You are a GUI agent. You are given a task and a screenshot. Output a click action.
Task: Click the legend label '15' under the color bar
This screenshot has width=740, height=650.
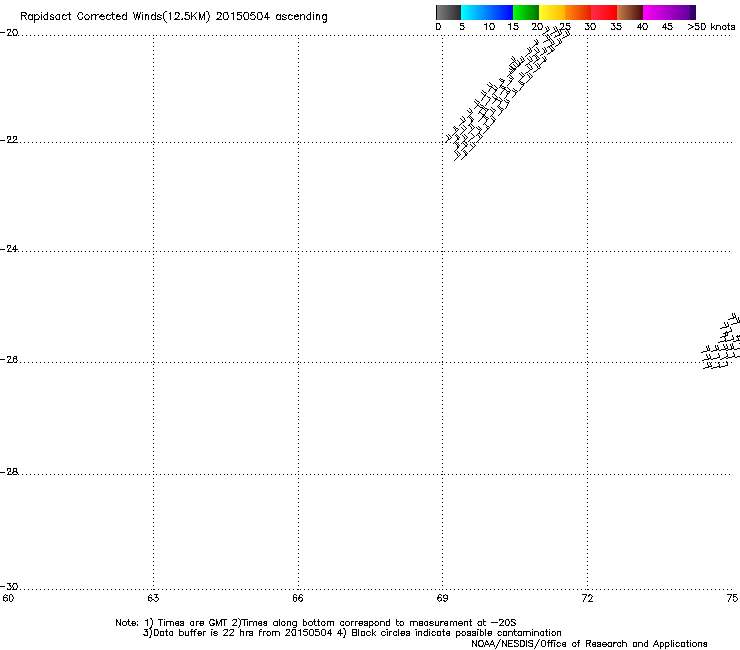point(513,27)
